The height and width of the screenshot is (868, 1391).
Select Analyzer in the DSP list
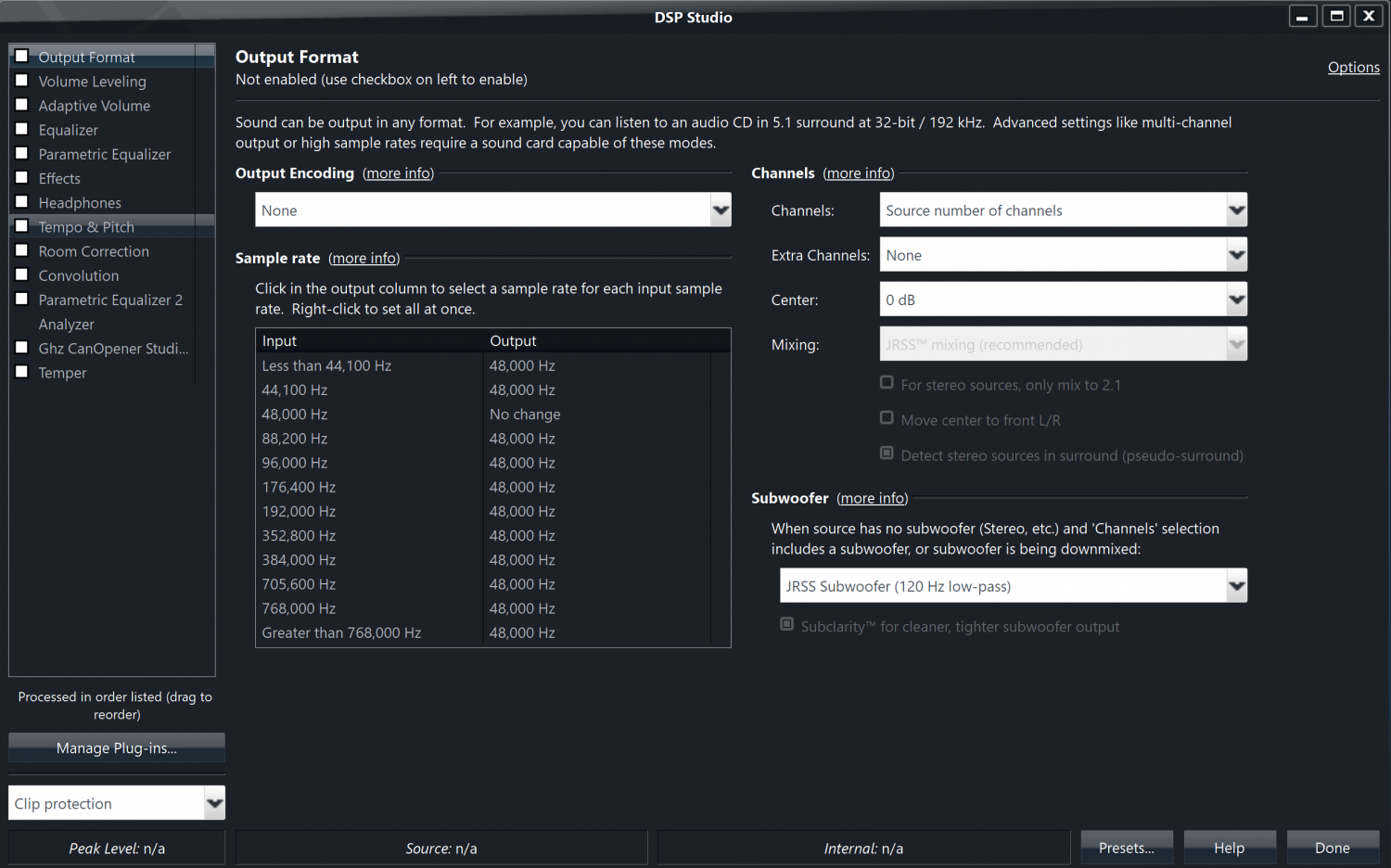[66, 325]
